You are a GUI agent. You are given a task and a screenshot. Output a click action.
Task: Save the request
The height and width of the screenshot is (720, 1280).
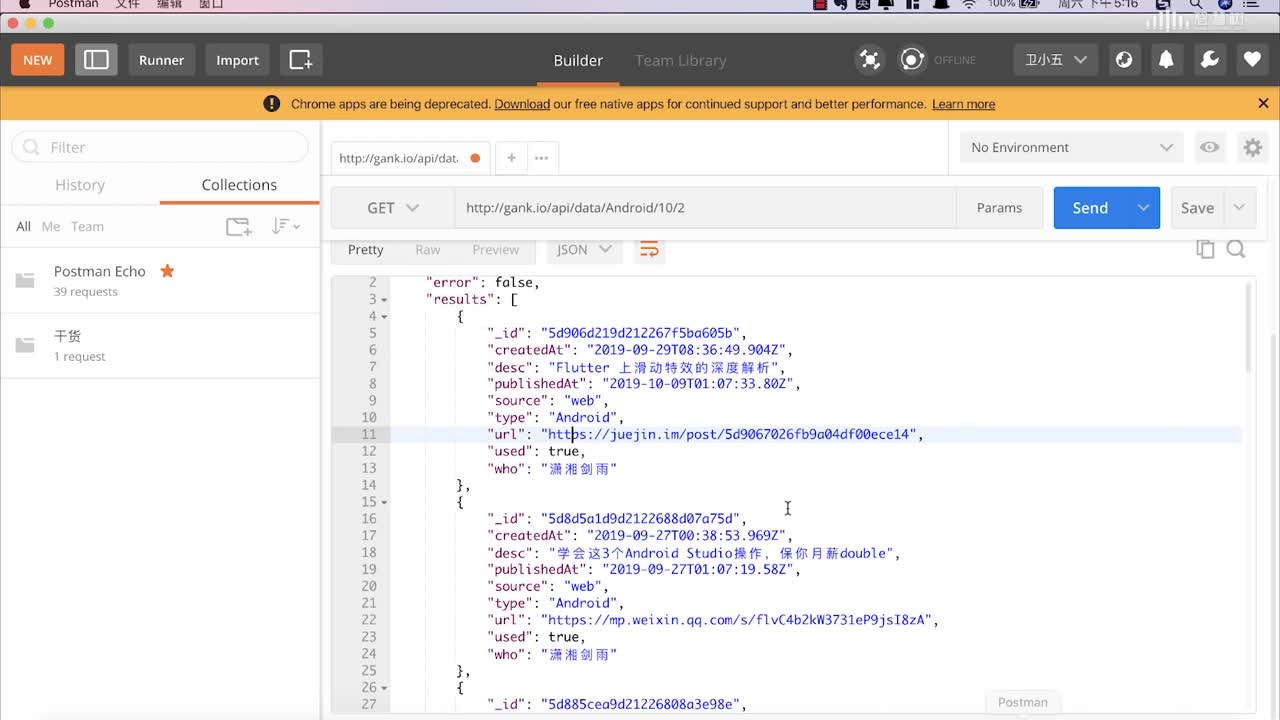tap(1197, 208)
